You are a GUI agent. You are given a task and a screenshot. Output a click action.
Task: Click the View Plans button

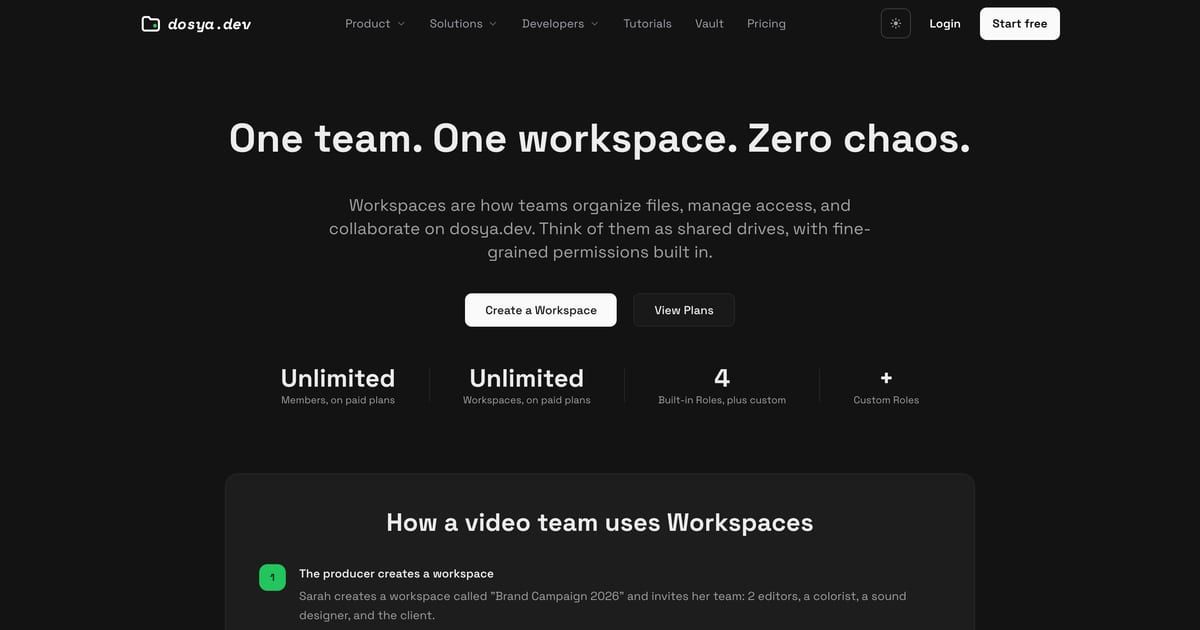coord(684,310)
